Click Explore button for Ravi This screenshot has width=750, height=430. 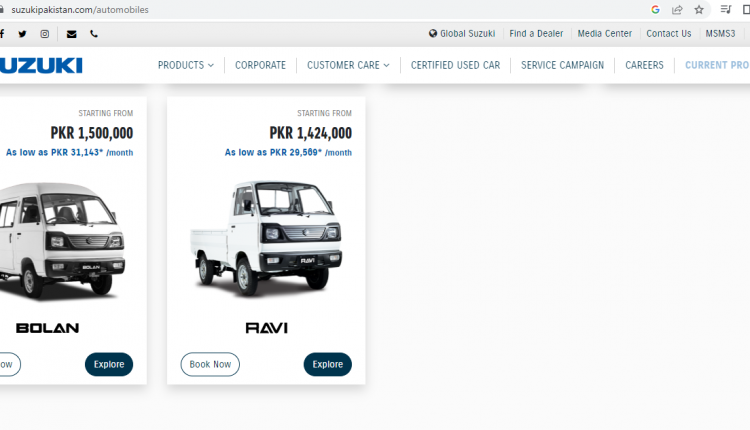(x=328, y=364)
